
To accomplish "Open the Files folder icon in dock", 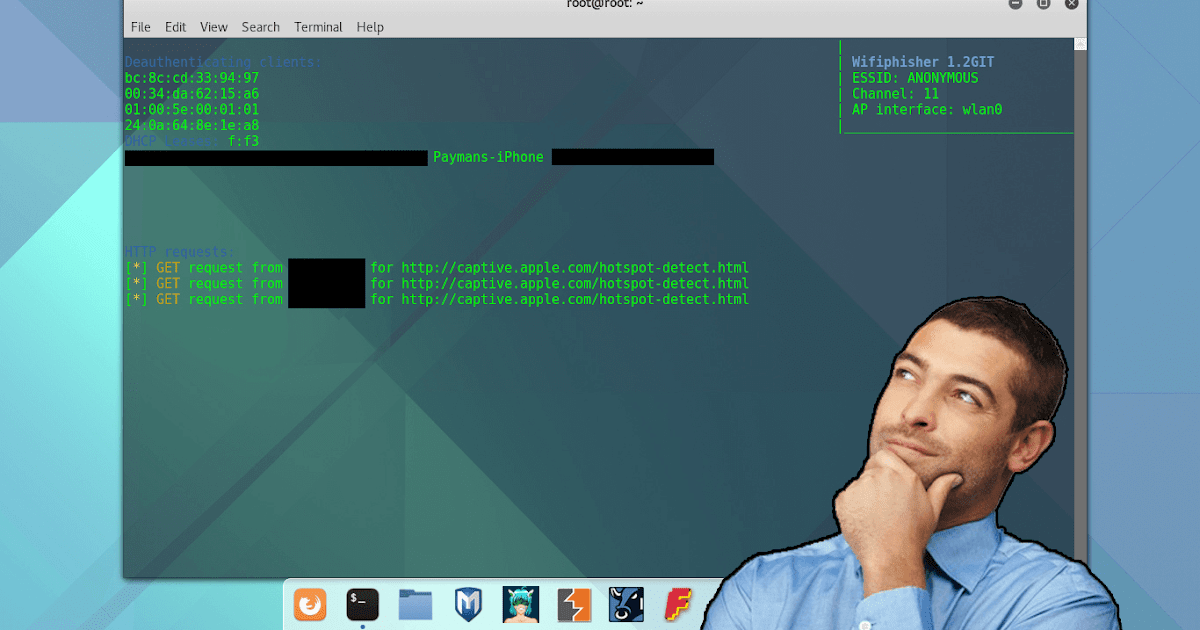I will (415, 604).
